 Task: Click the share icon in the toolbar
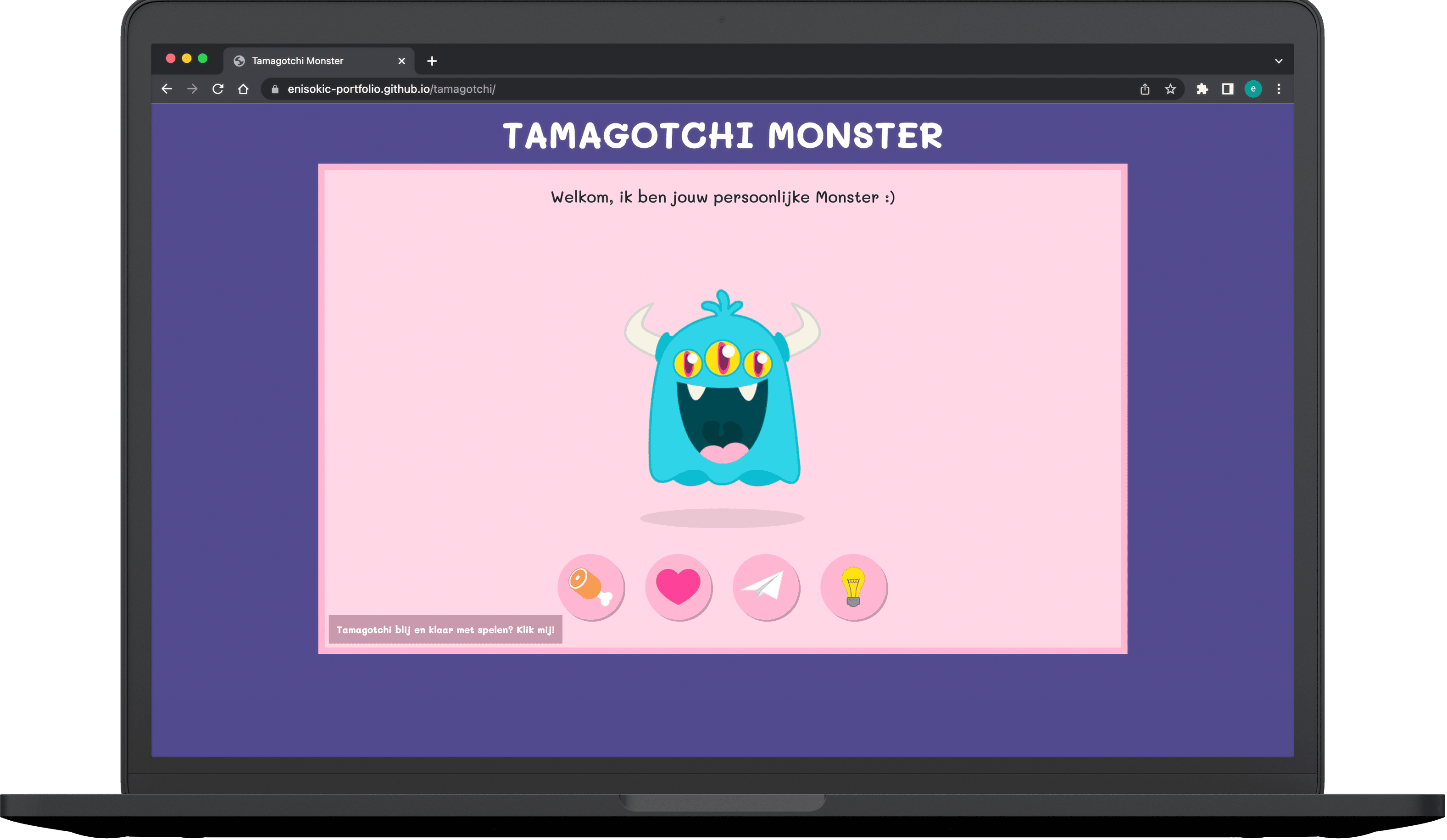(x=1145, y=89)
